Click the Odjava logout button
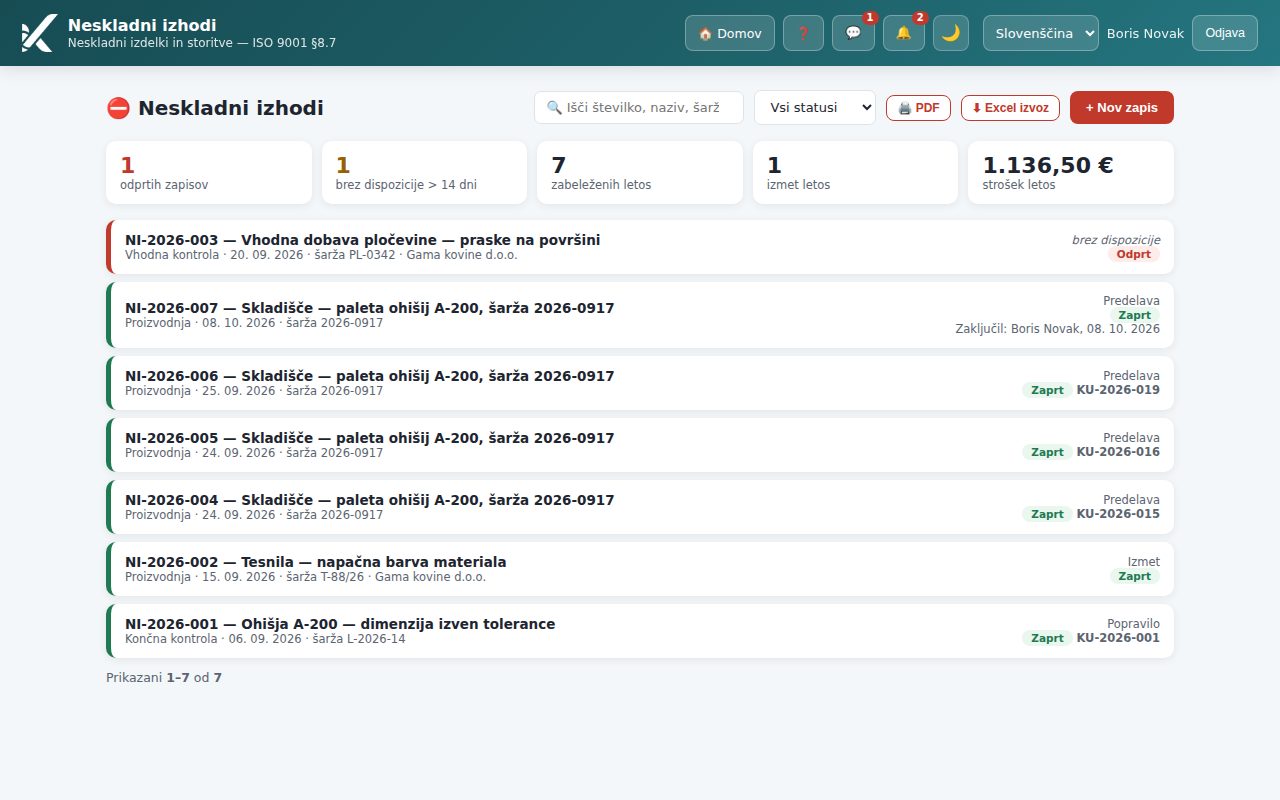 1225,33
